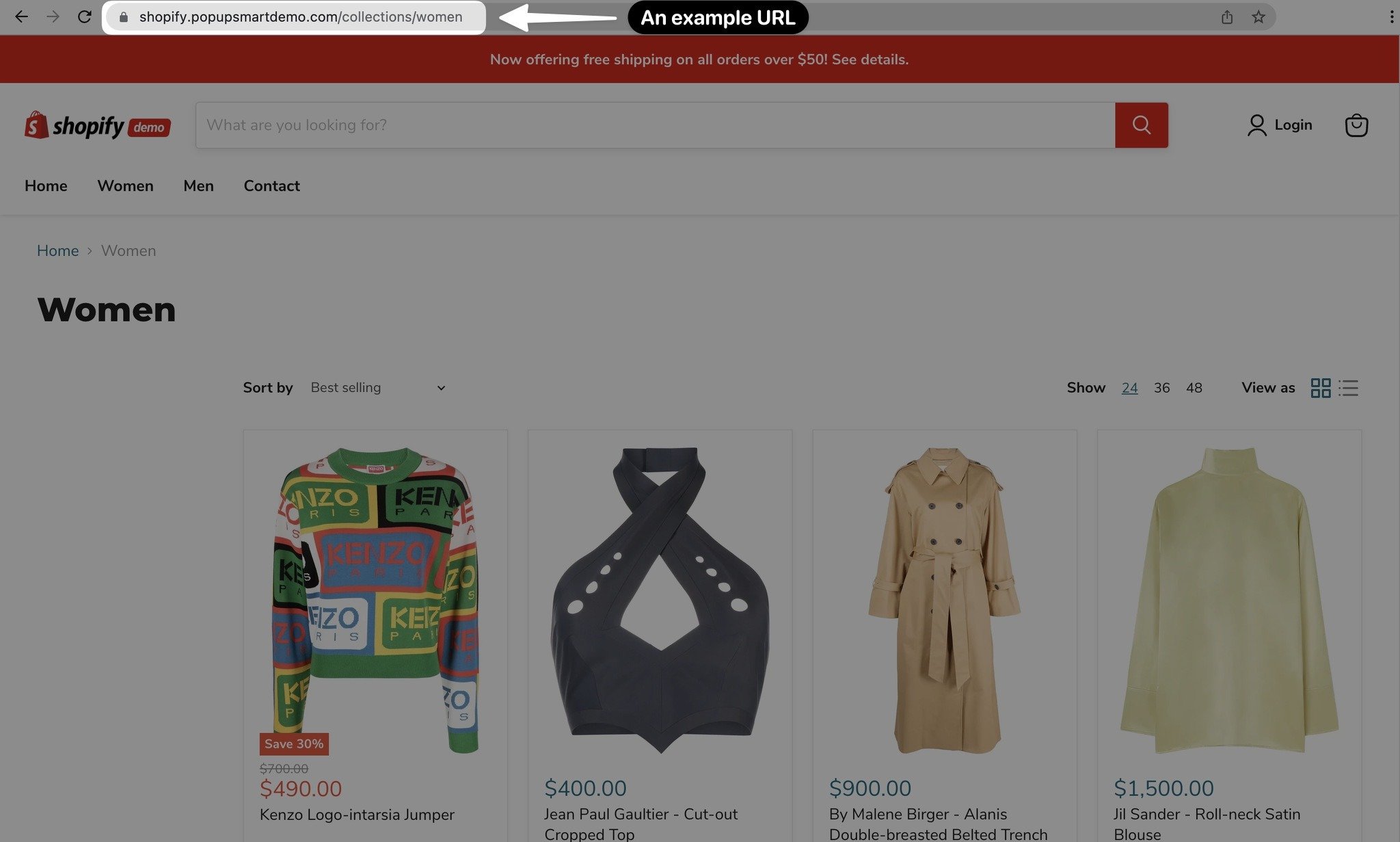
Task: Click the padlock site security icon
Action: click(124, 17)
